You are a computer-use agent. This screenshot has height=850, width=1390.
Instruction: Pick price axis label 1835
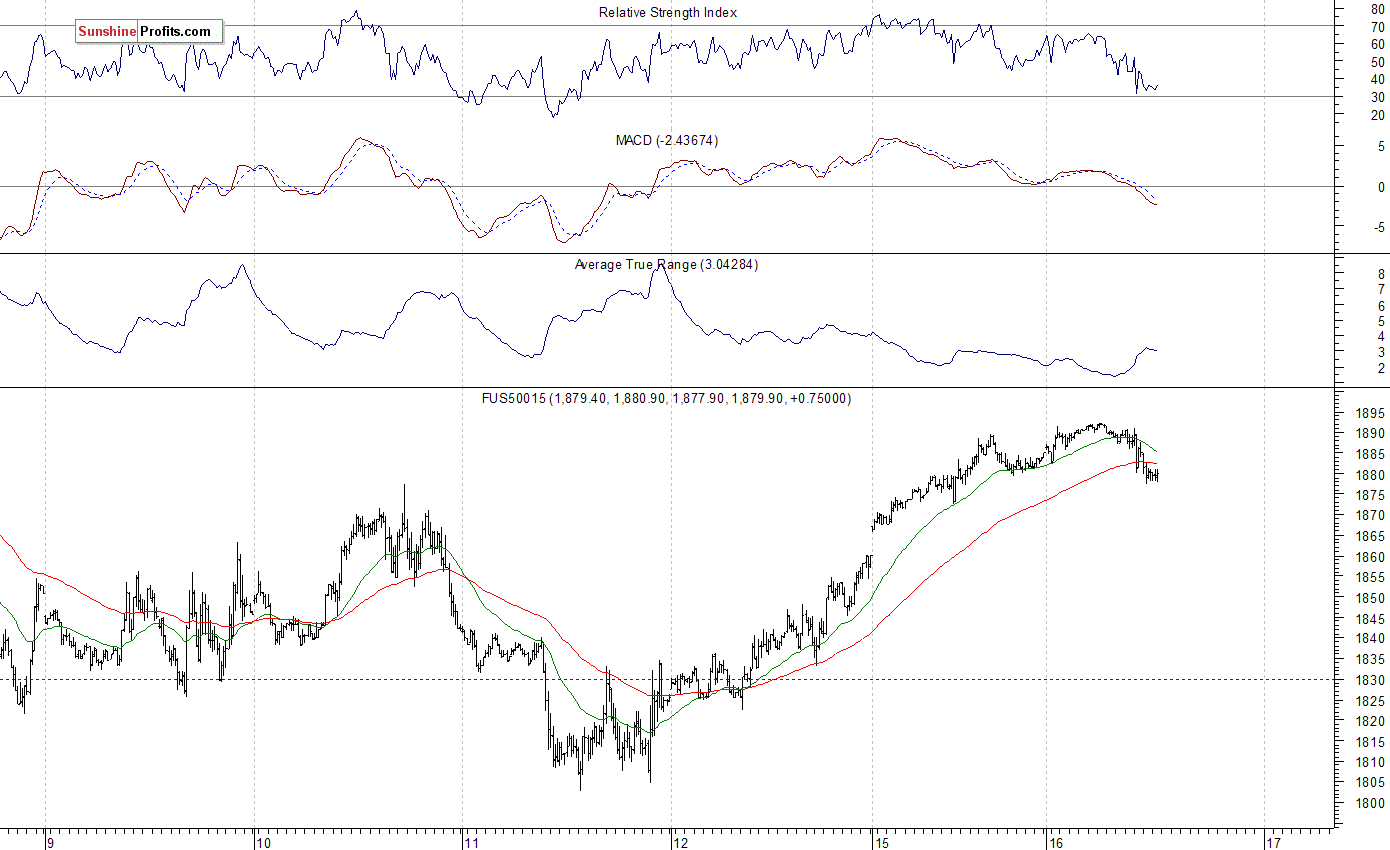pyautogui.click(x=1372, y=660)
